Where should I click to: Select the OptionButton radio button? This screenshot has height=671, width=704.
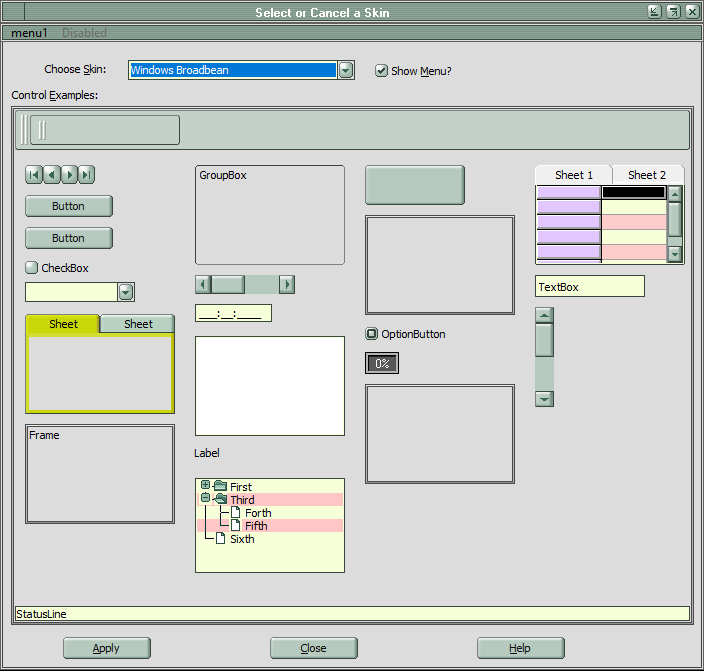[x=372, y=334]
